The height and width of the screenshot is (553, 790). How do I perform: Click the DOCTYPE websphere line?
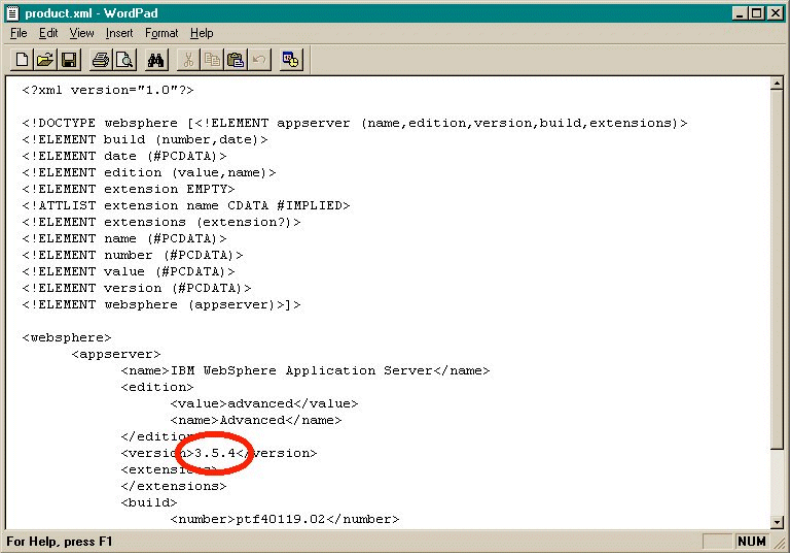355,123
